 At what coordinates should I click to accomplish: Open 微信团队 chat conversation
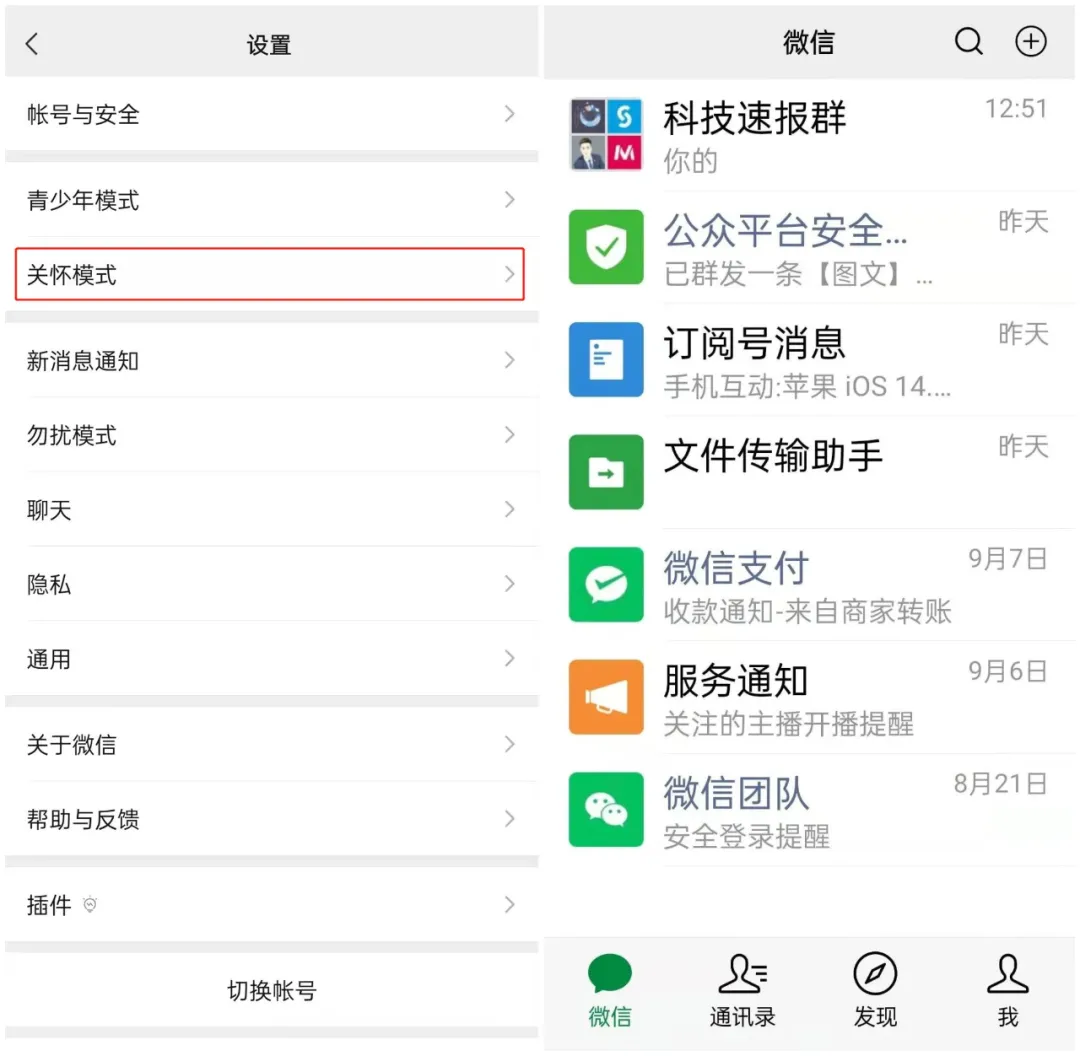[x=810, y=810]
